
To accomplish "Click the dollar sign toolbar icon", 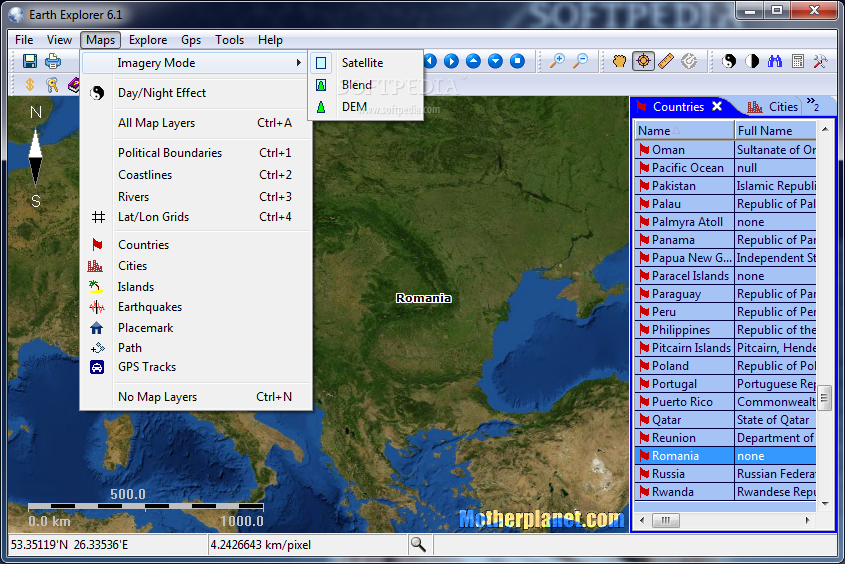I will (30, 85).
